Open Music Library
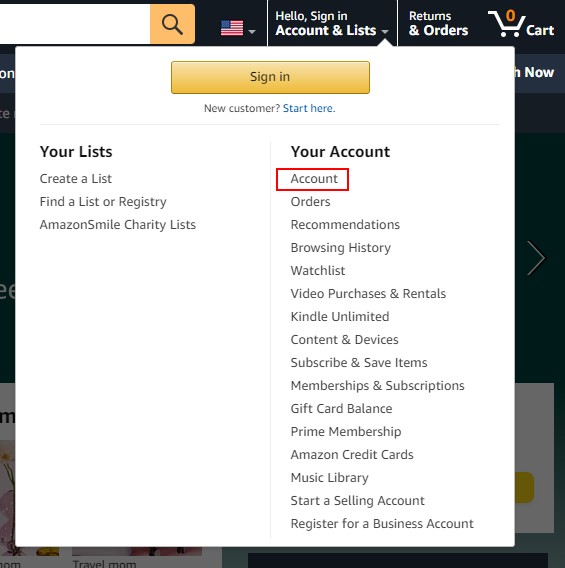Viewport: 565px width, 568px height. (330, 478)
